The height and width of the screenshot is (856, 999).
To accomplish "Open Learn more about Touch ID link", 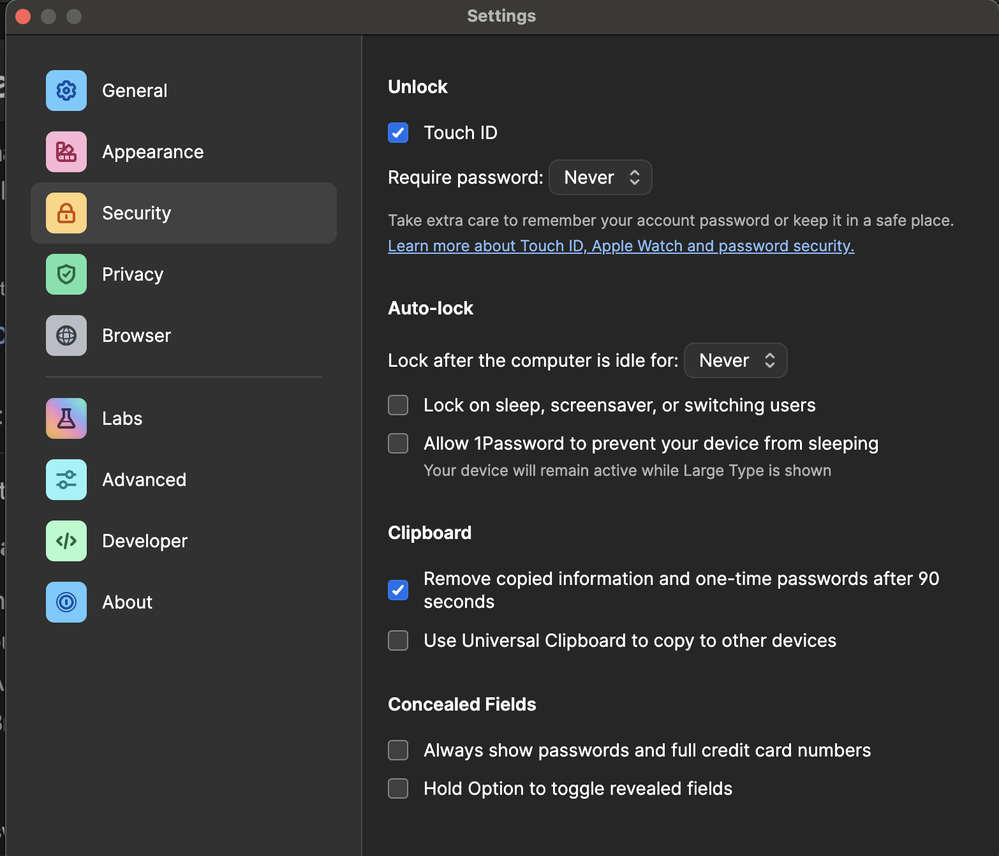I will [x=620, y=246].
